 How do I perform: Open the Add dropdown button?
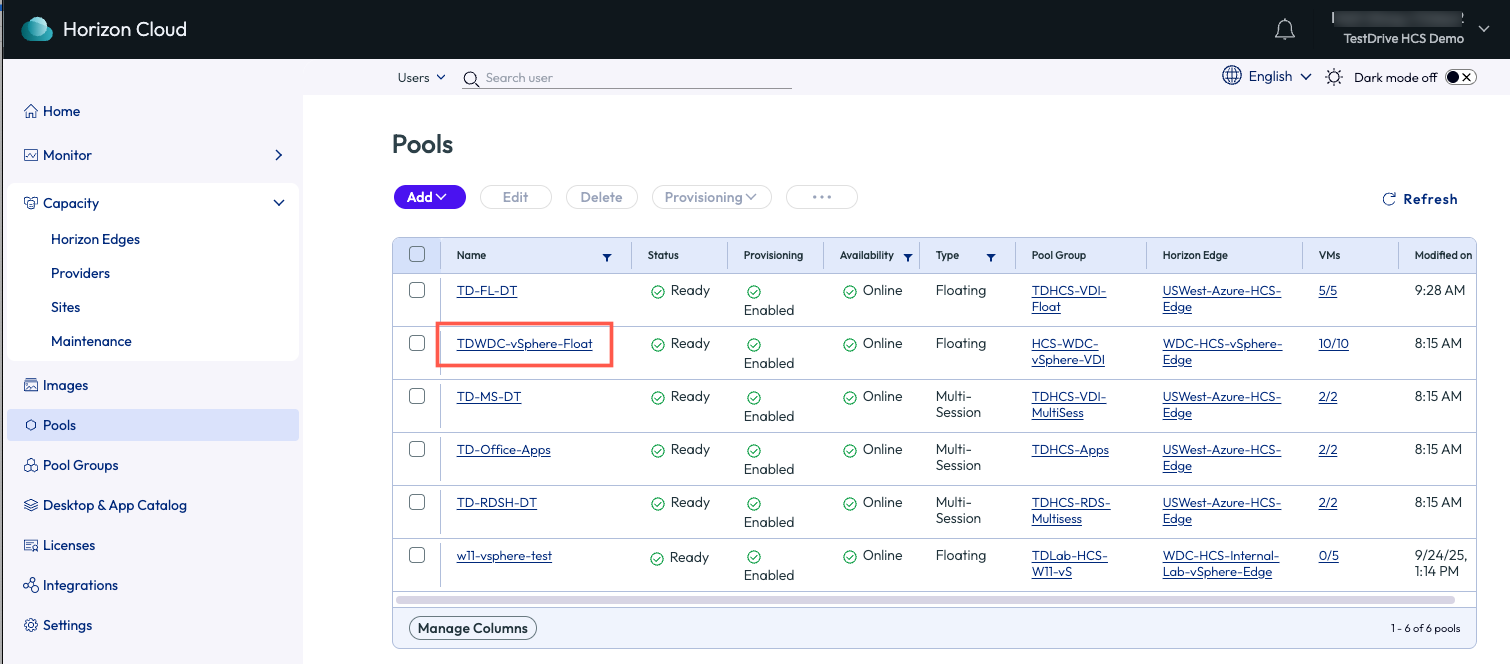coord(429,197)
